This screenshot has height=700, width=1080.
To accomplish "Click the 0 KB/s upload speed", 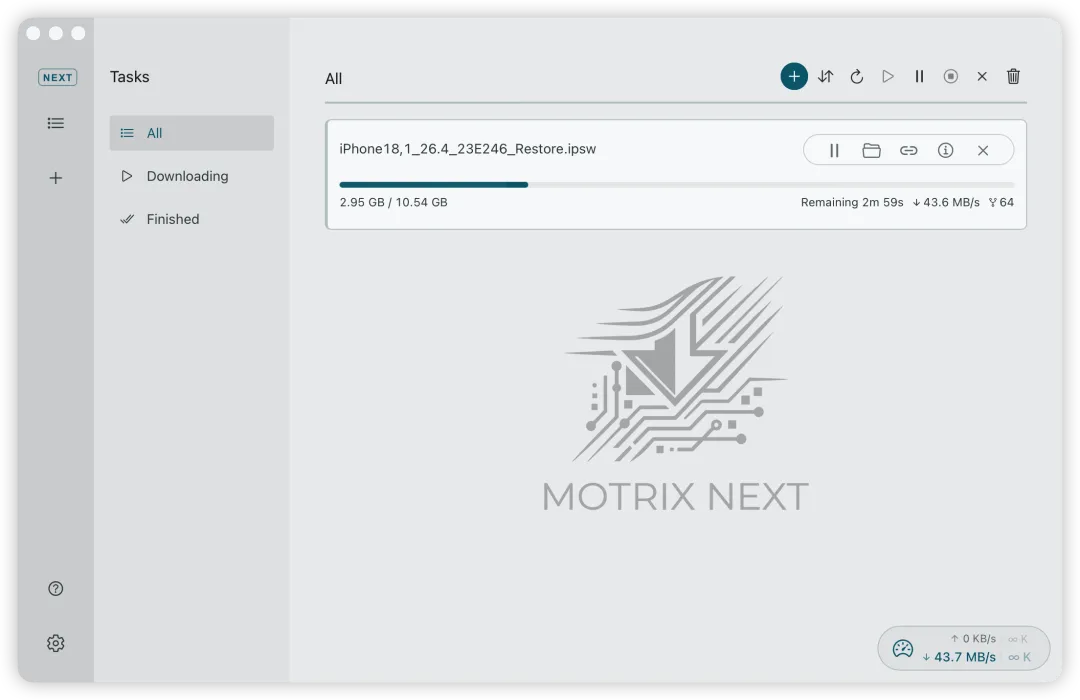I will click(x=973, y=639).
